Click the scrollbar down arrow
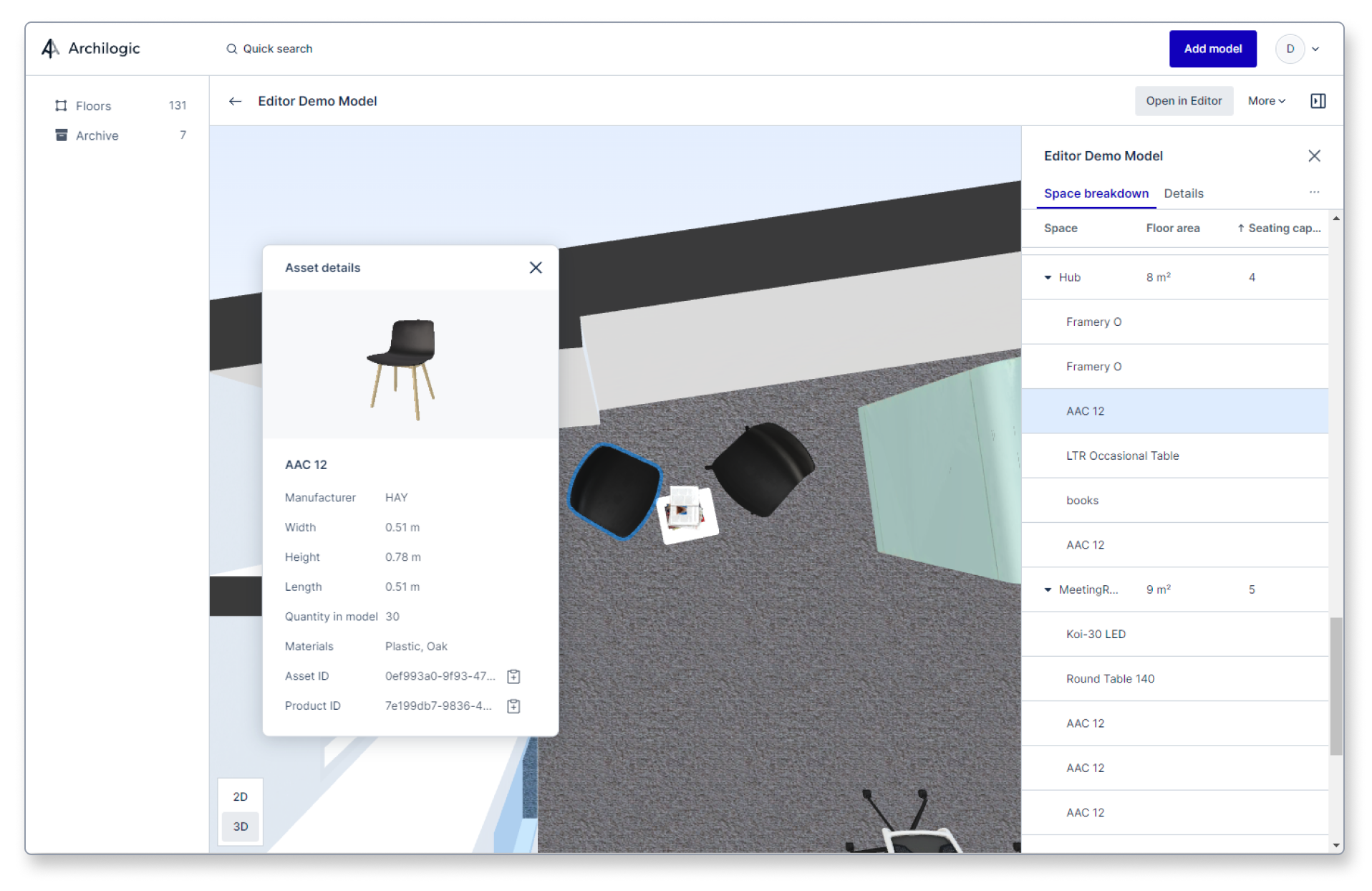 tap(1336, 846)
